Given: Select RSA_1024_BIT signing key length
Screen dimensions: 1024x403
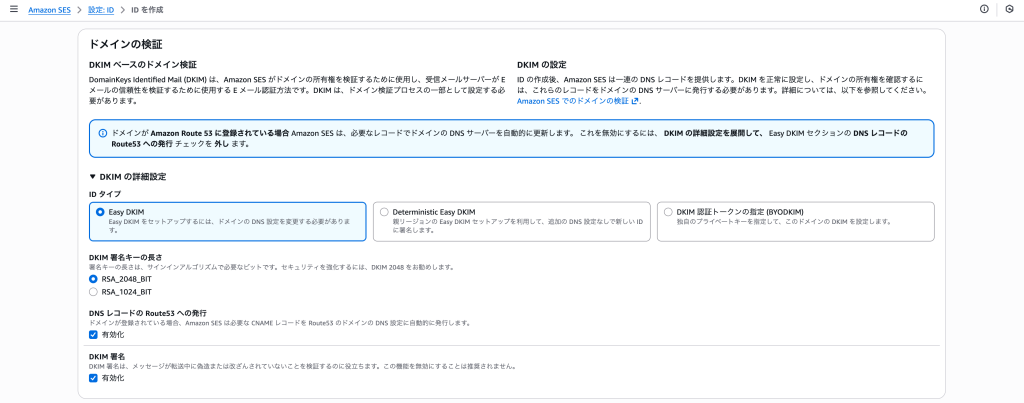Looking at the screenshot, I should (95, 292).
